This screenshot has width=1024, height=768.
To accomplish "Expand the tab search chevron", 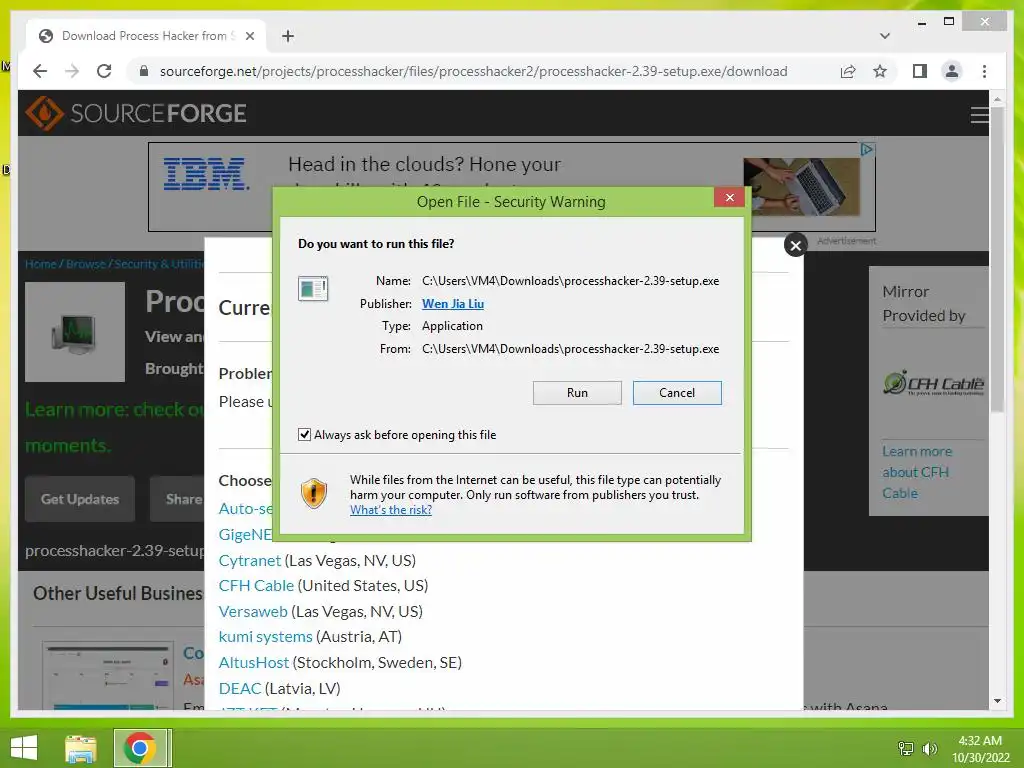I will pos(885,36).
